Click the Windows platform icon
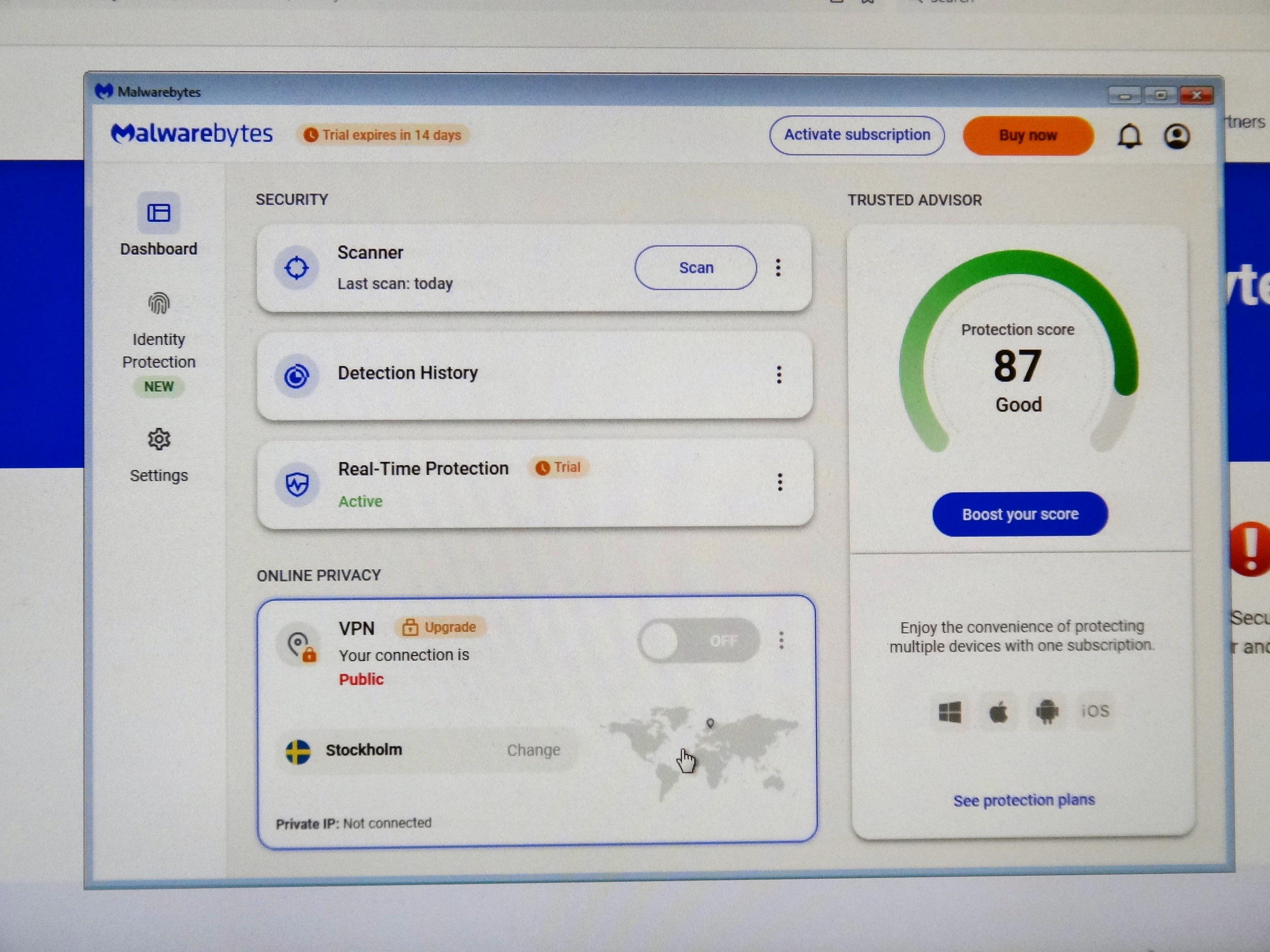This screenshot has height=952, width=1270. click(950, 712)
